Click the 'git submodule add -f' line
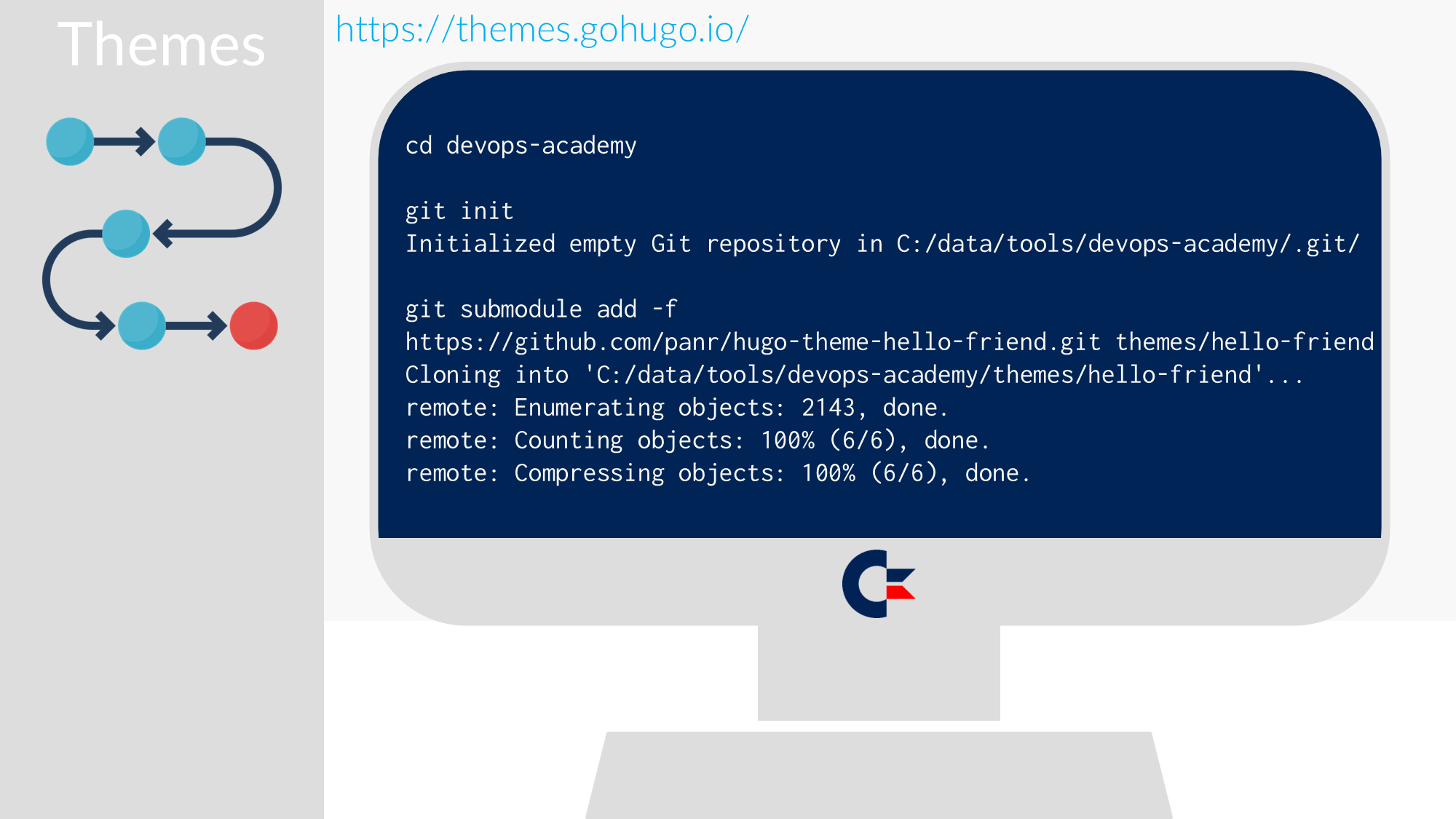This screenshot has height=819, width=1456. 541,309
